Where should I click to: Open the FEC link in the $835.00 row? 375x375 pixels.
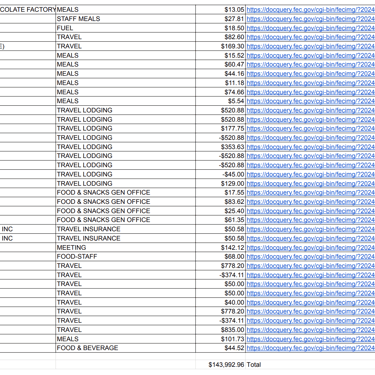pyautogui.click(x=310, y=330)
